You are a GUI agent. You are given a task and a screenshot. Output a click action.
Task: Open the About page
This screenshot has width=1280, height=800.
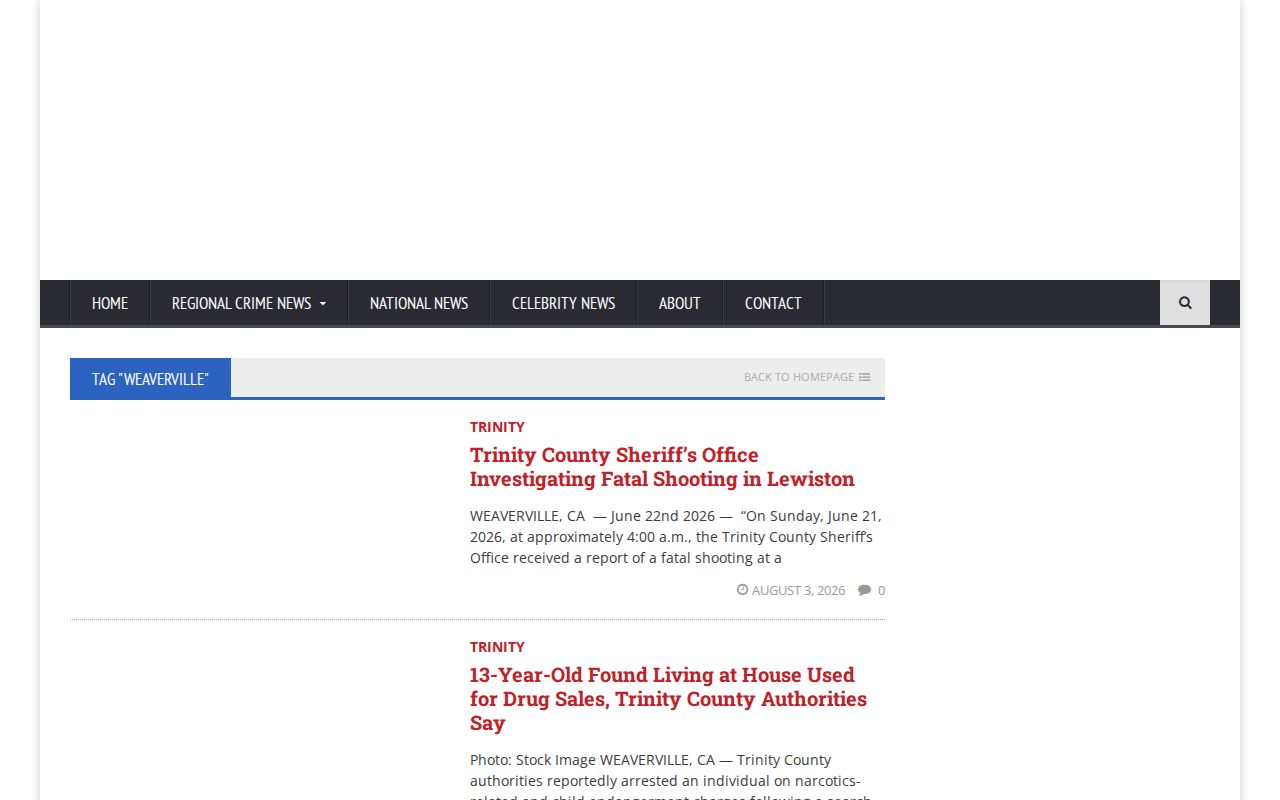(x=679, y=303)
